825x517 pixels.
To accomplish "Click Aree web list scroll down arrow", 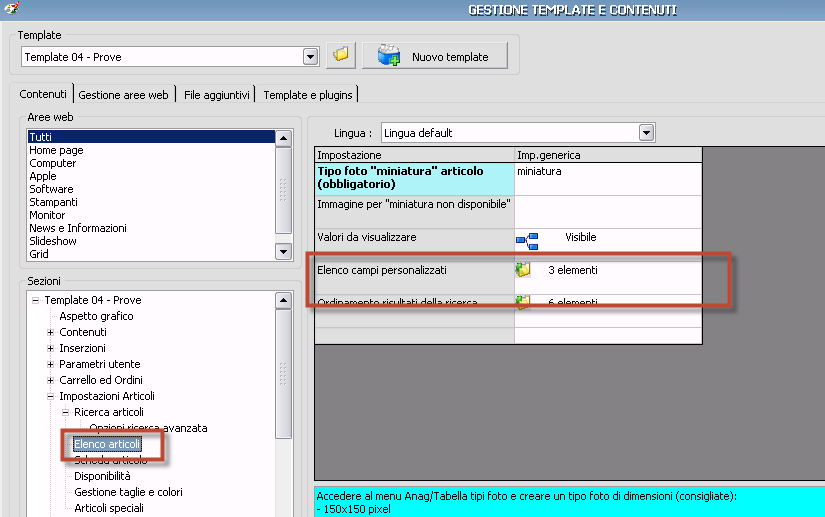I will pos(284,251).
